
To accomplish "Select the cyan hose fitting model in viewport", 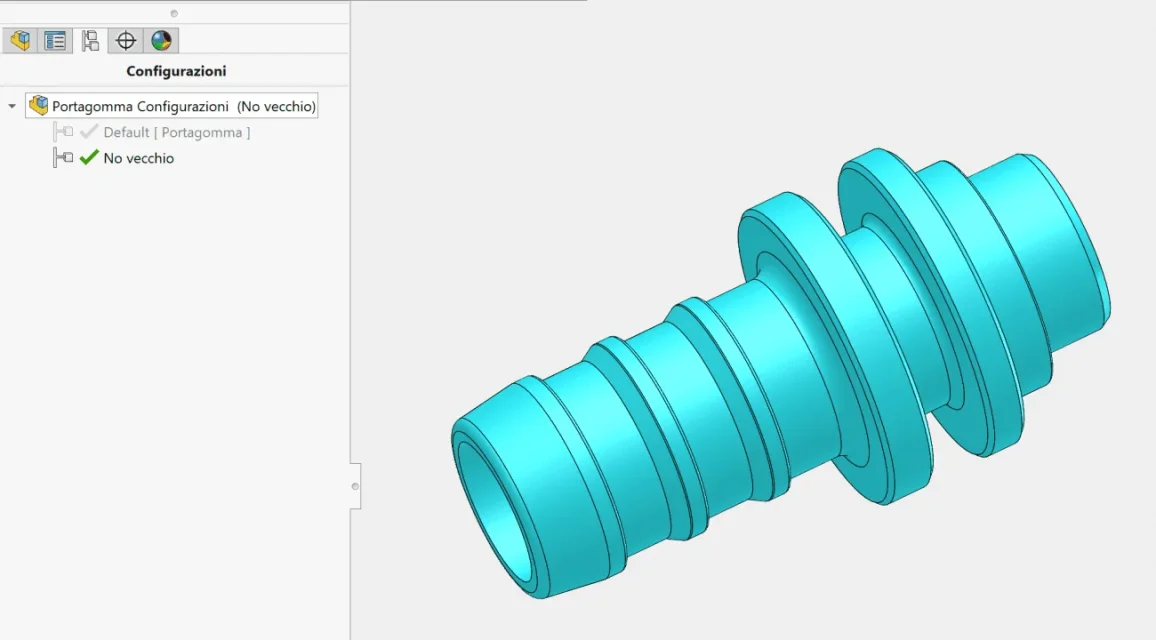I will (x=781, y=372).
